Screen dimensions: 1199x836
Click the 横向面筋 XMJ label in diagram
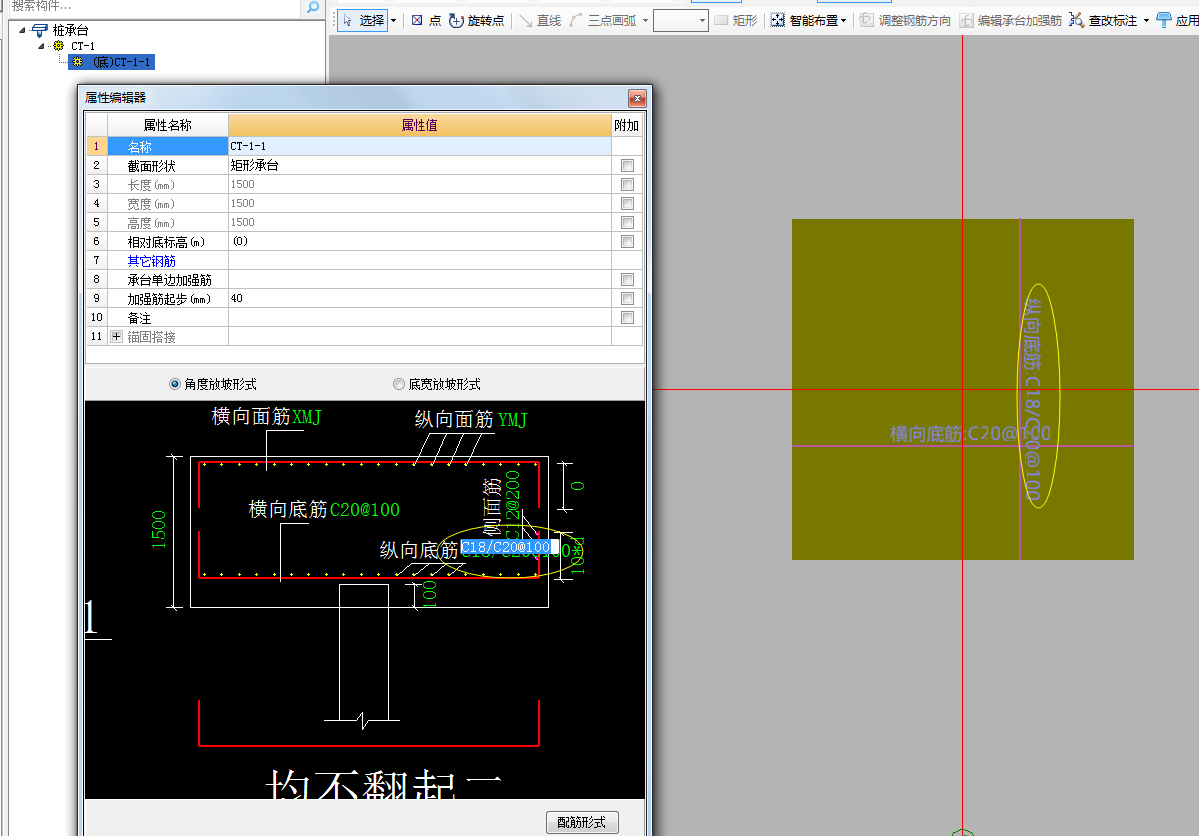click(267, 416)
